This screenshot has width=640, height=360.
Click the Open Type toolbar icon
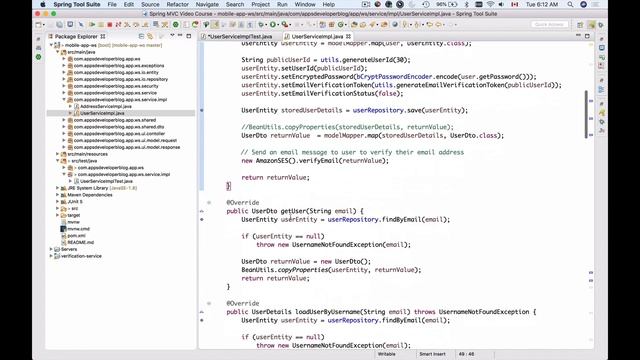(x=354, y=24)
